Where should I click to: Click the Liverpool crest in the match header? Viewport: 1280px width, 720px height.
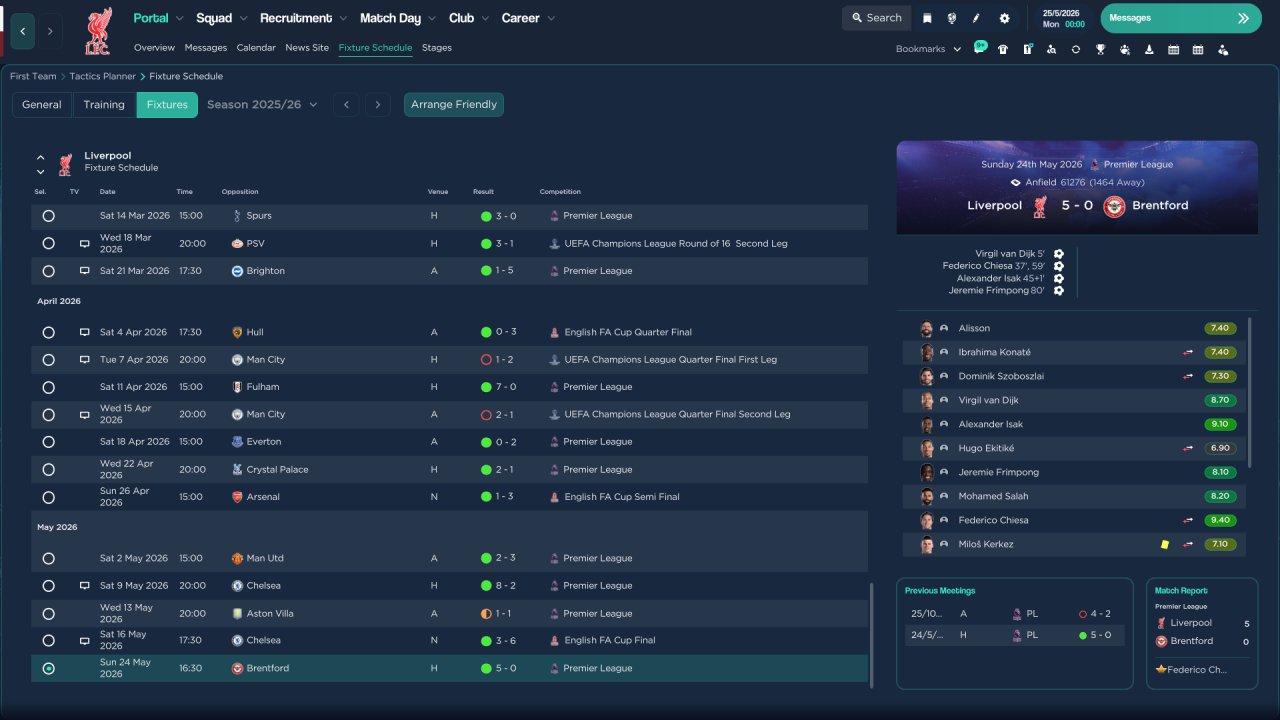coord(1040,206)
